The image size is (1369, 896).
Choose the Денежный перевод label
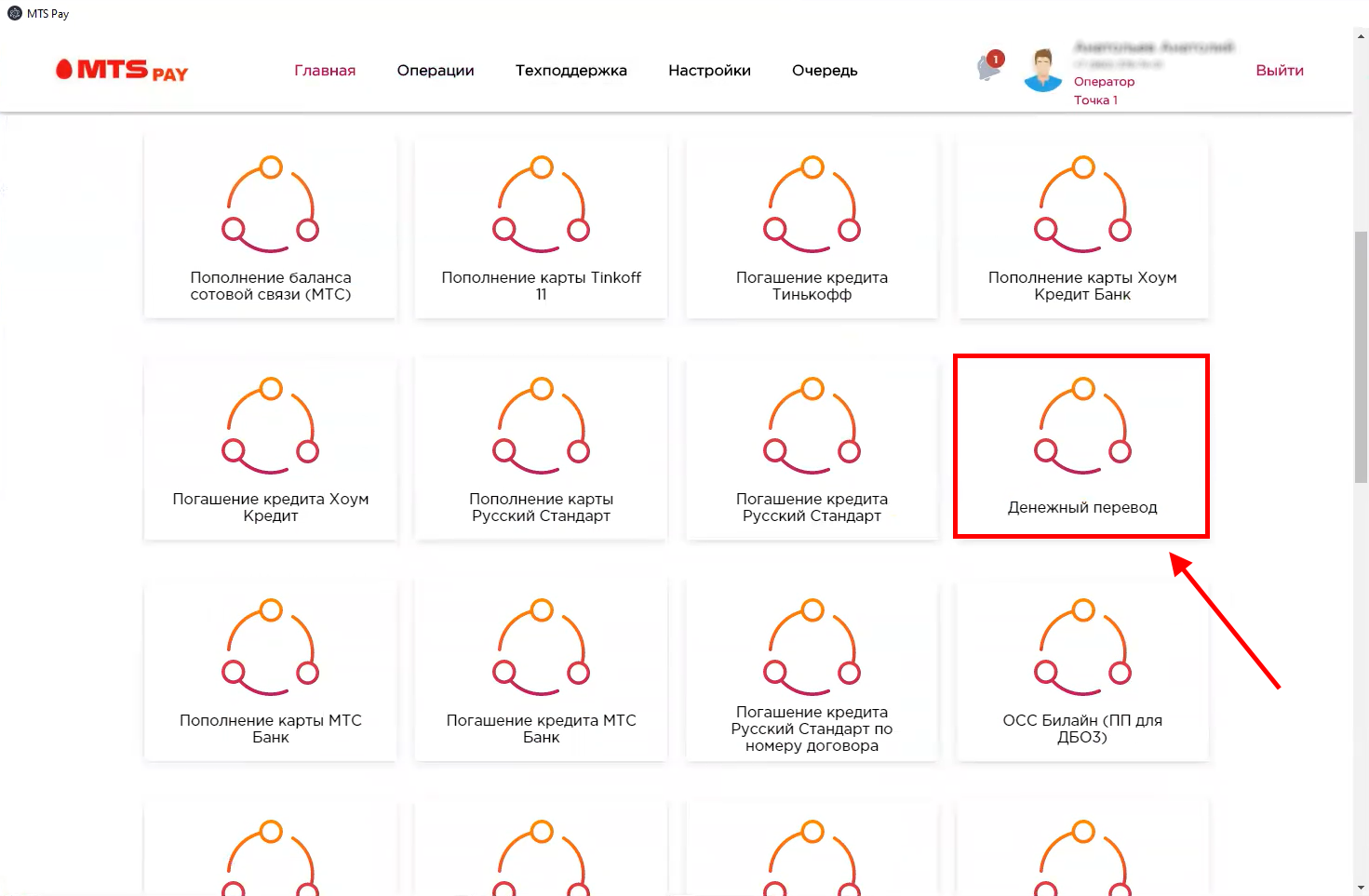point(1082,507)
